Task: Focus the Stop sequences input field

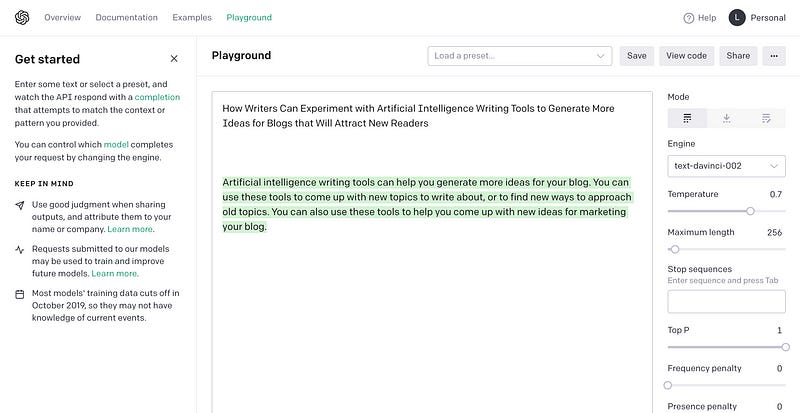Action: point(727,302)
